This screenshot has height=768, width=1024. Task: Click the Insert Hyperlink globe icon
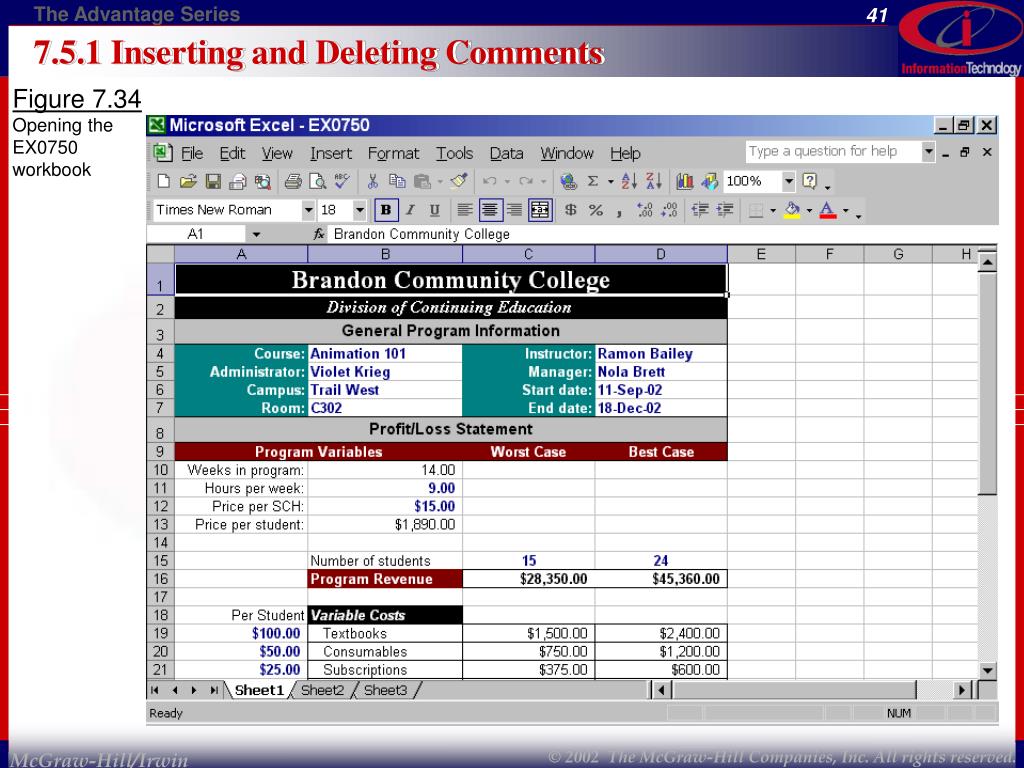coord(569,182)
